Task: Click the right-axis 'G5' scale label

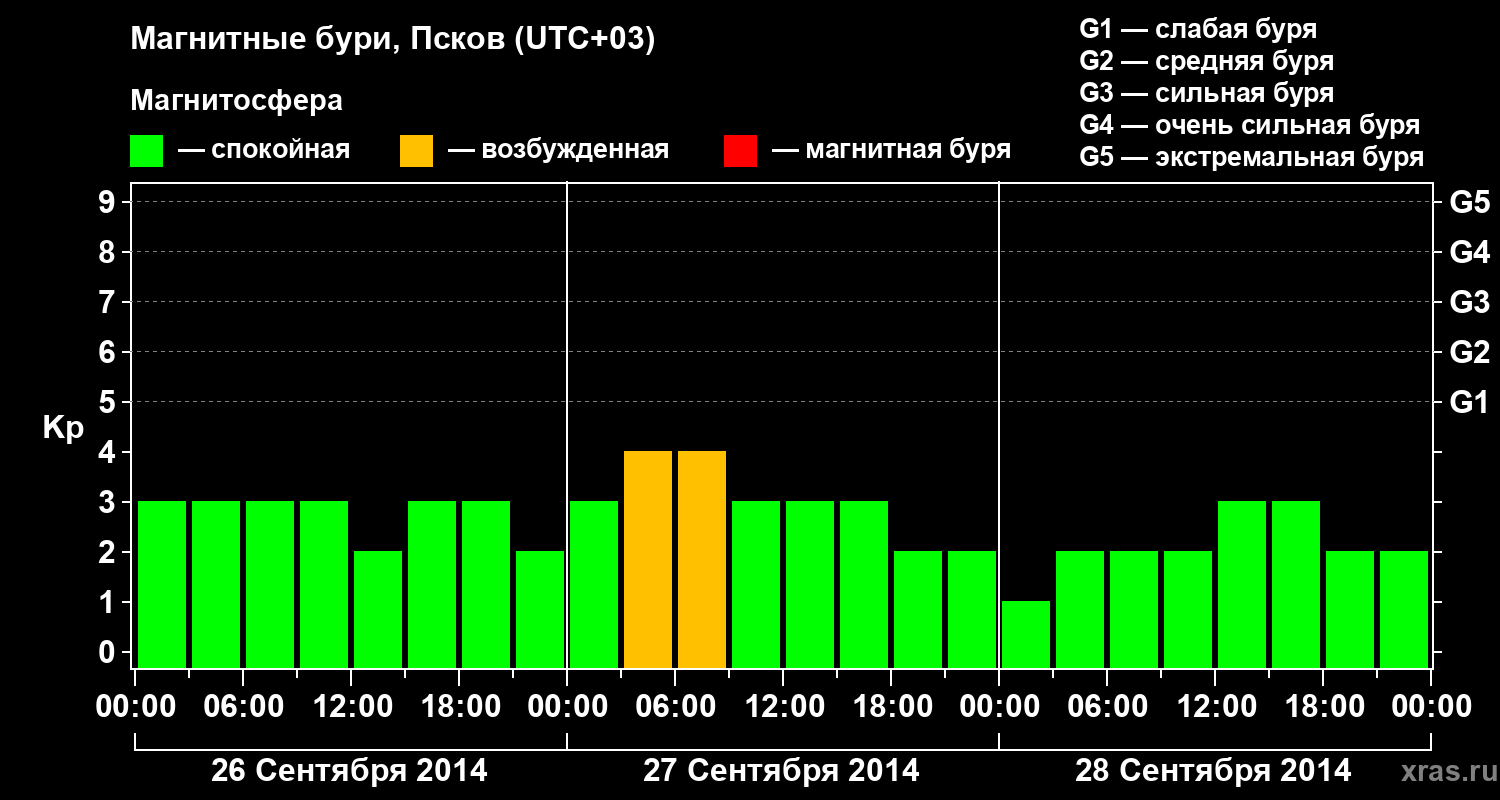Action: coord(1469,202)
